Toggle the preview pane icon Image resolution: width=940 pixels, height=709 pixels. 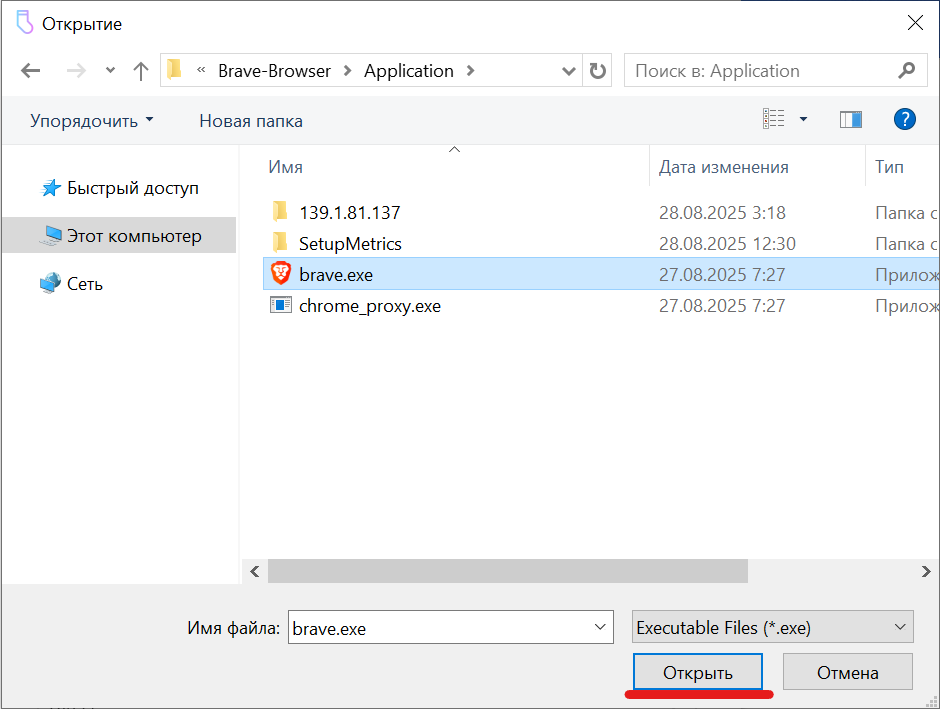851,120
